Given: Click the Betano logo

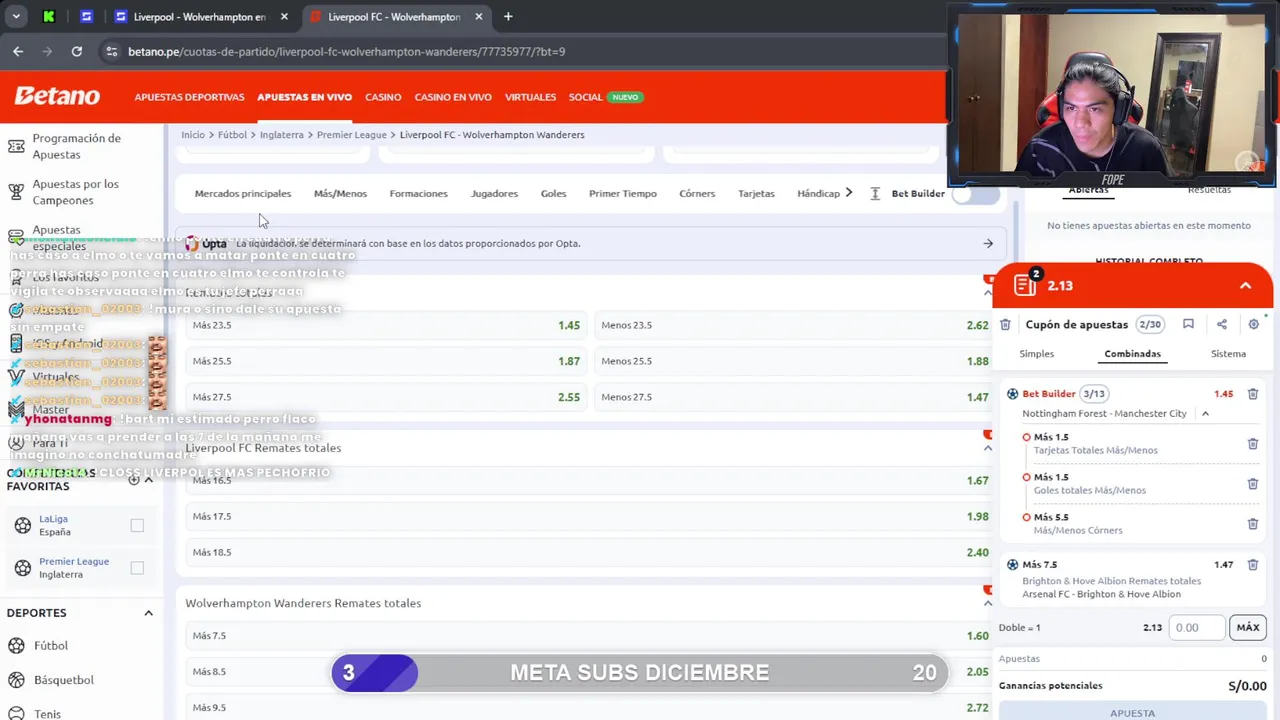Looking at the screenshot, I should tap(57, 96).
